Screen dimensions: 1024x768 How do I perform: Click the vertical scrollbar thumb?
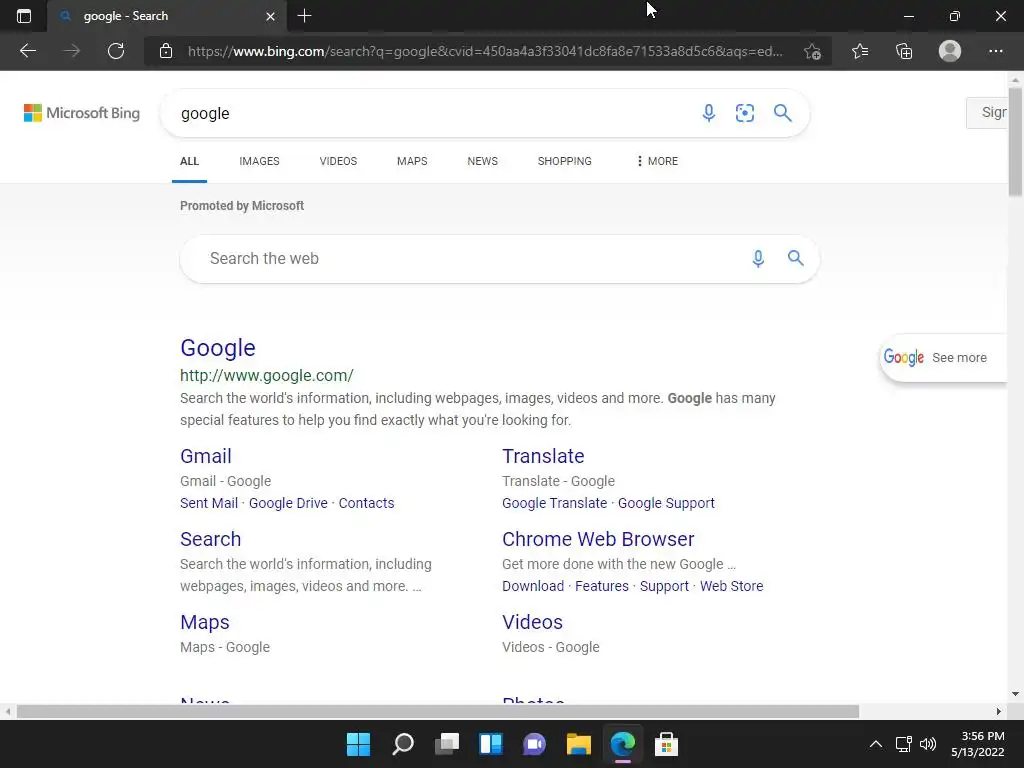pyautogui.click(x=1015, y=140)
